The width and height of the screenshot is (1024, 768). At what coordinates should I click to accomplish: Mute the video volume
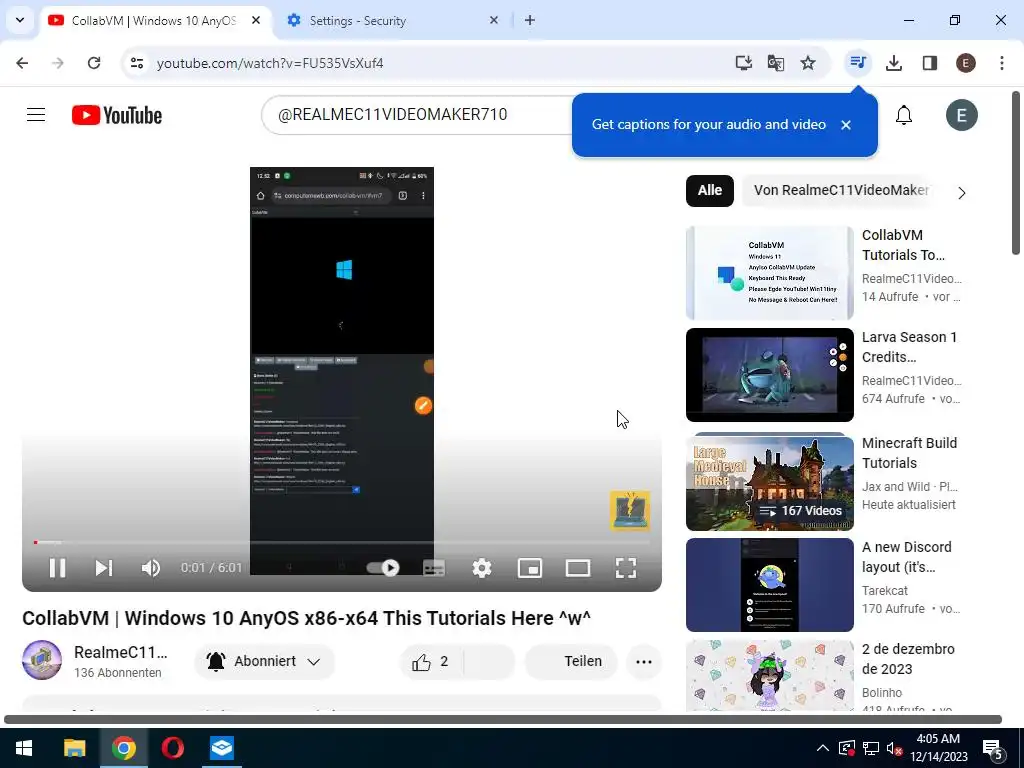(150, 568)
